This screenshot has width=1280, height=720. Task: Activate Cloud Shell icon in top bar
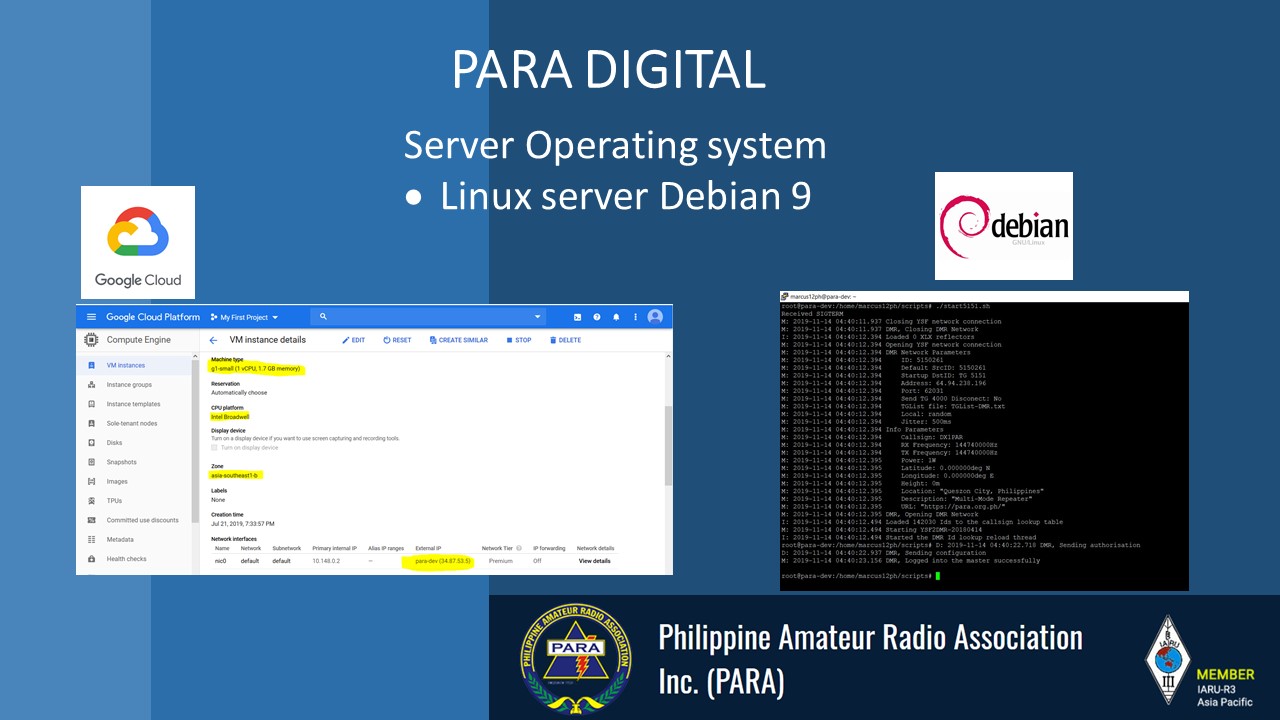(x=578, y=317)
